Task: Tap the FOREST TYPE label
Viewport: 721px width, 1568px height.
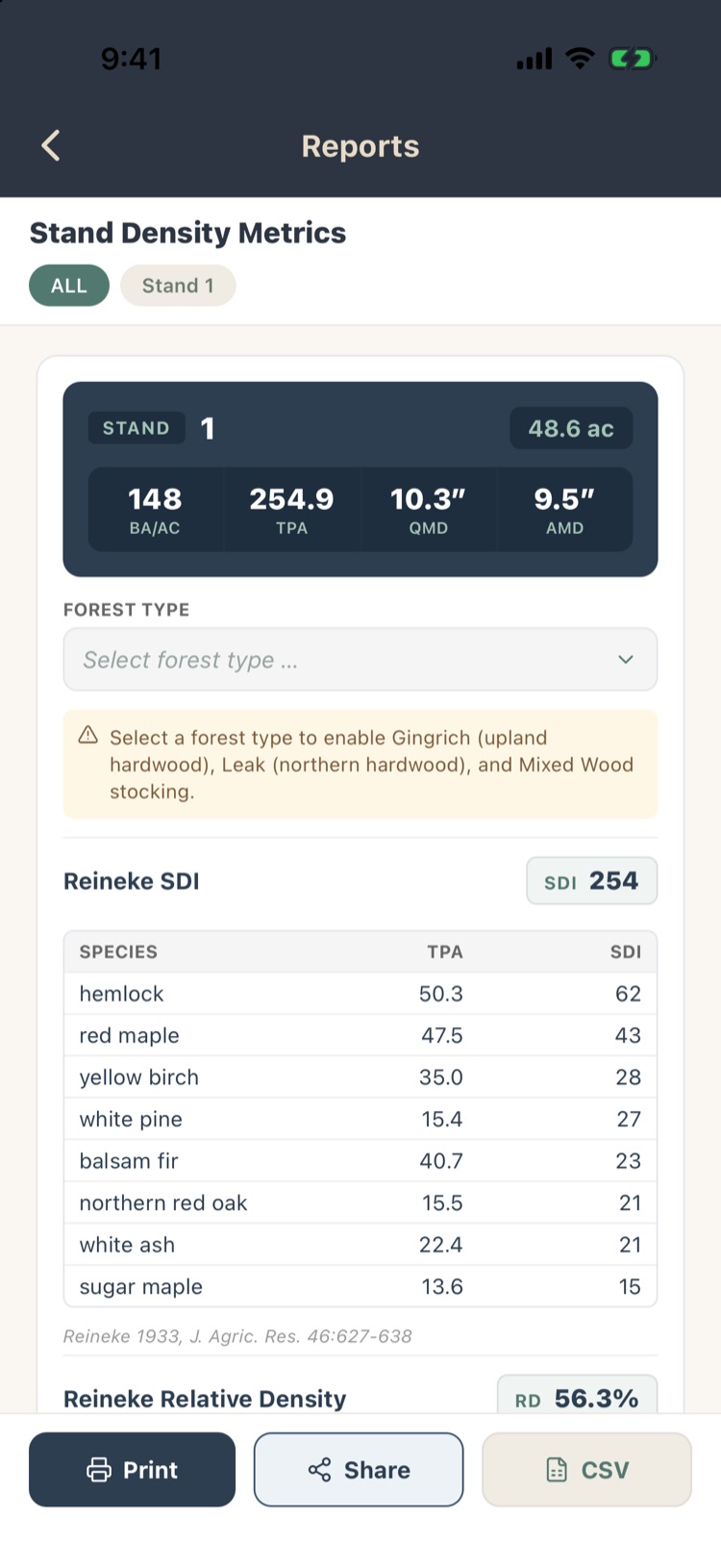Action: pyautogui.click(x=126, y=610)
